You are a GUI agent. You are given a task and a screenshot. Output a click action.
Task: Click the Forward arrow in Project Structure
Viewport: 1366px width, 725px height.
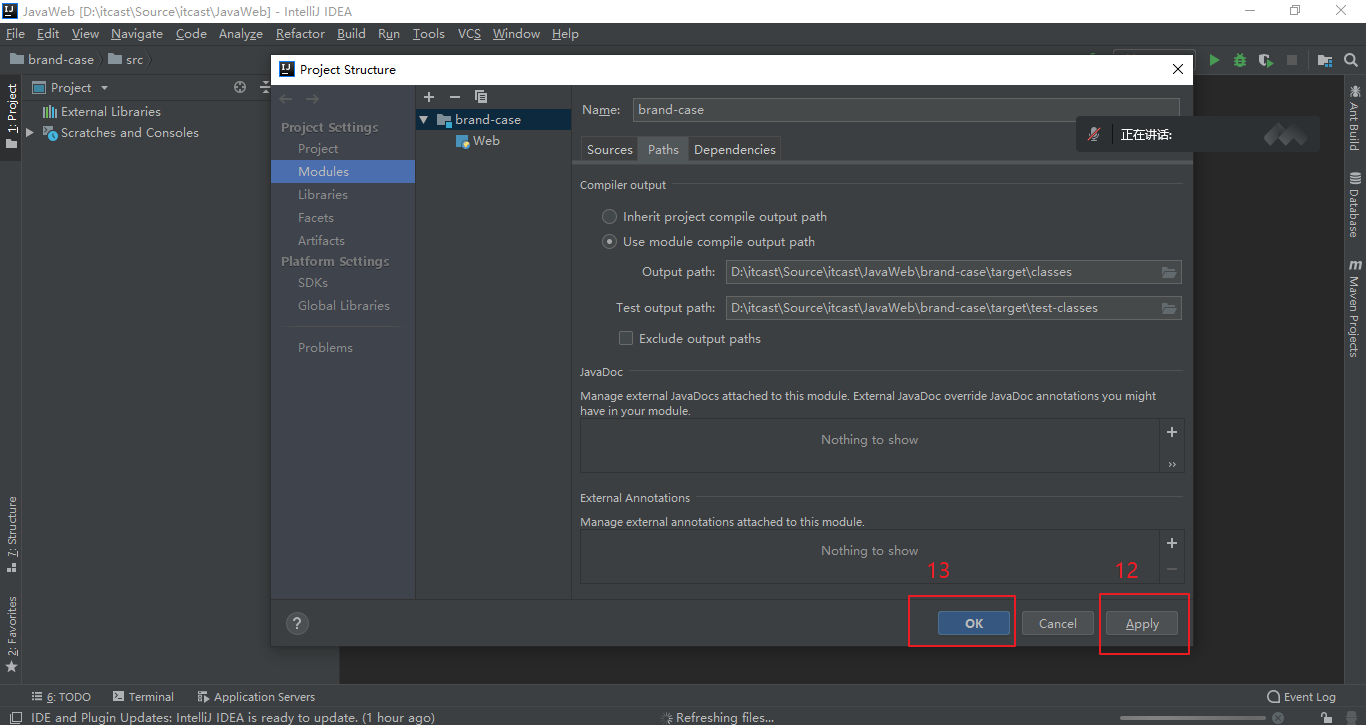(312, 99)
